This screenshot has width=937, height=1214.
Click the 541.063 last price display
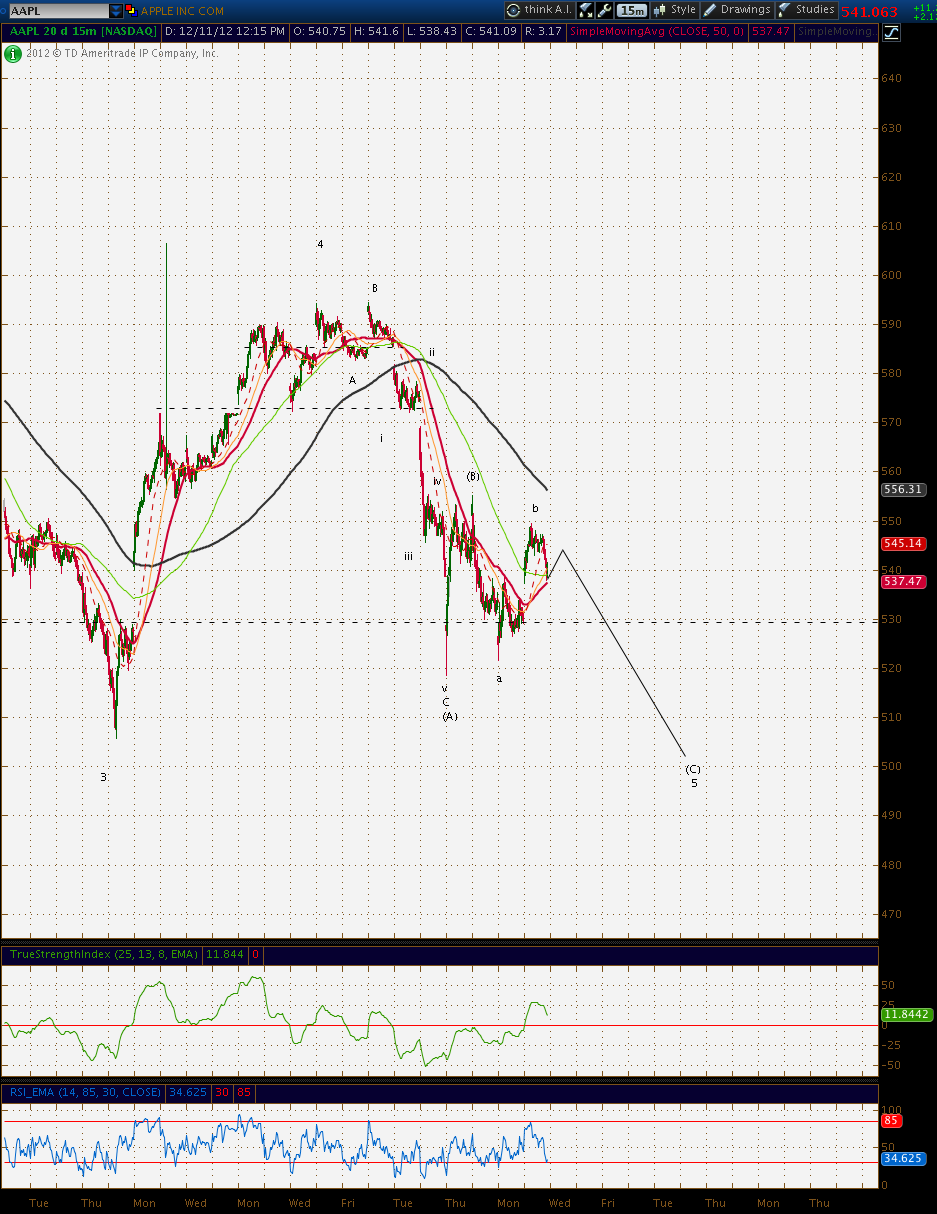pyautogui.click(x=869, y=12)
